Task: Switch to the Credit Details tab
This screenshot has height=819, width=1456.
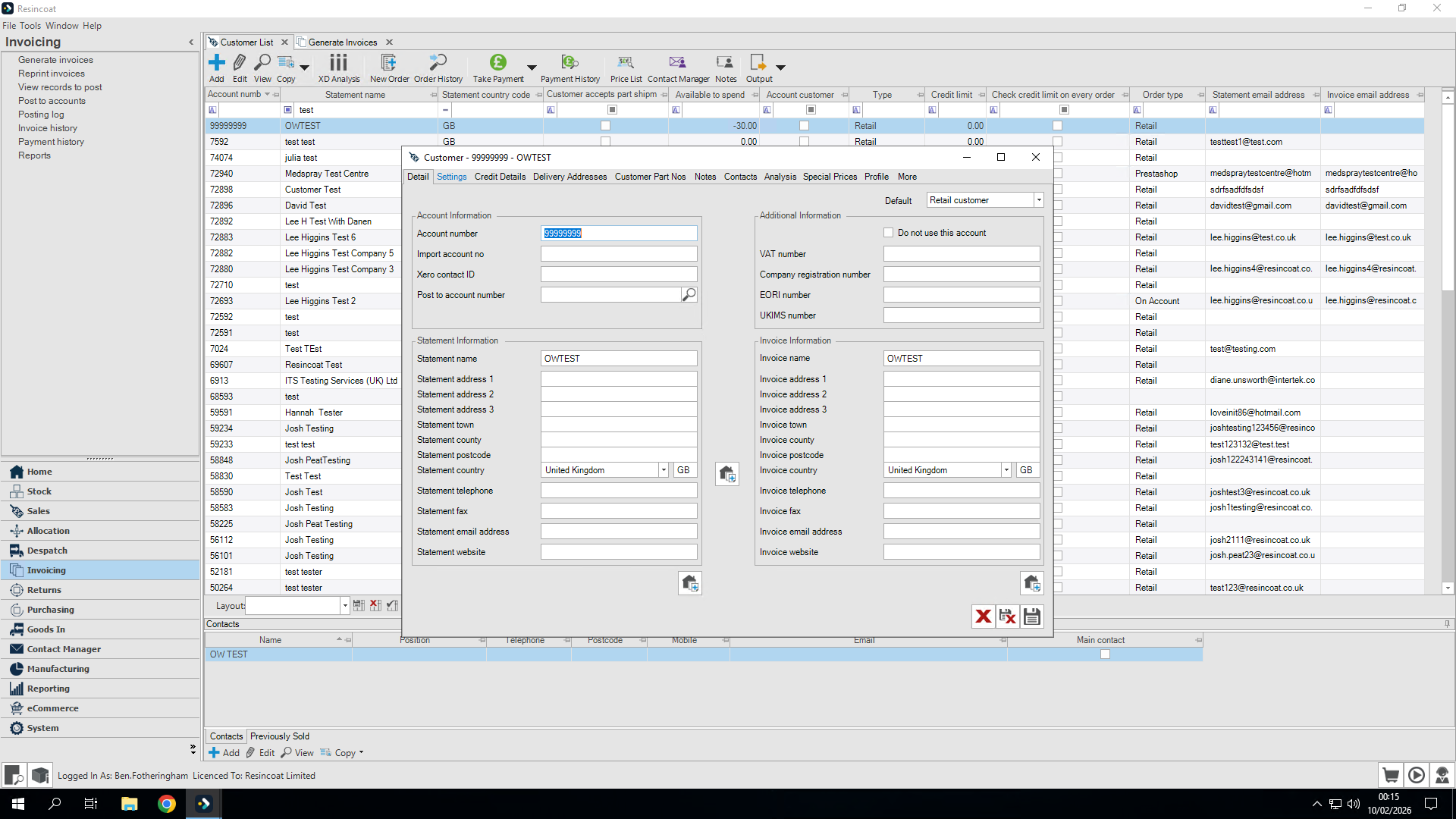Action: 500,177
